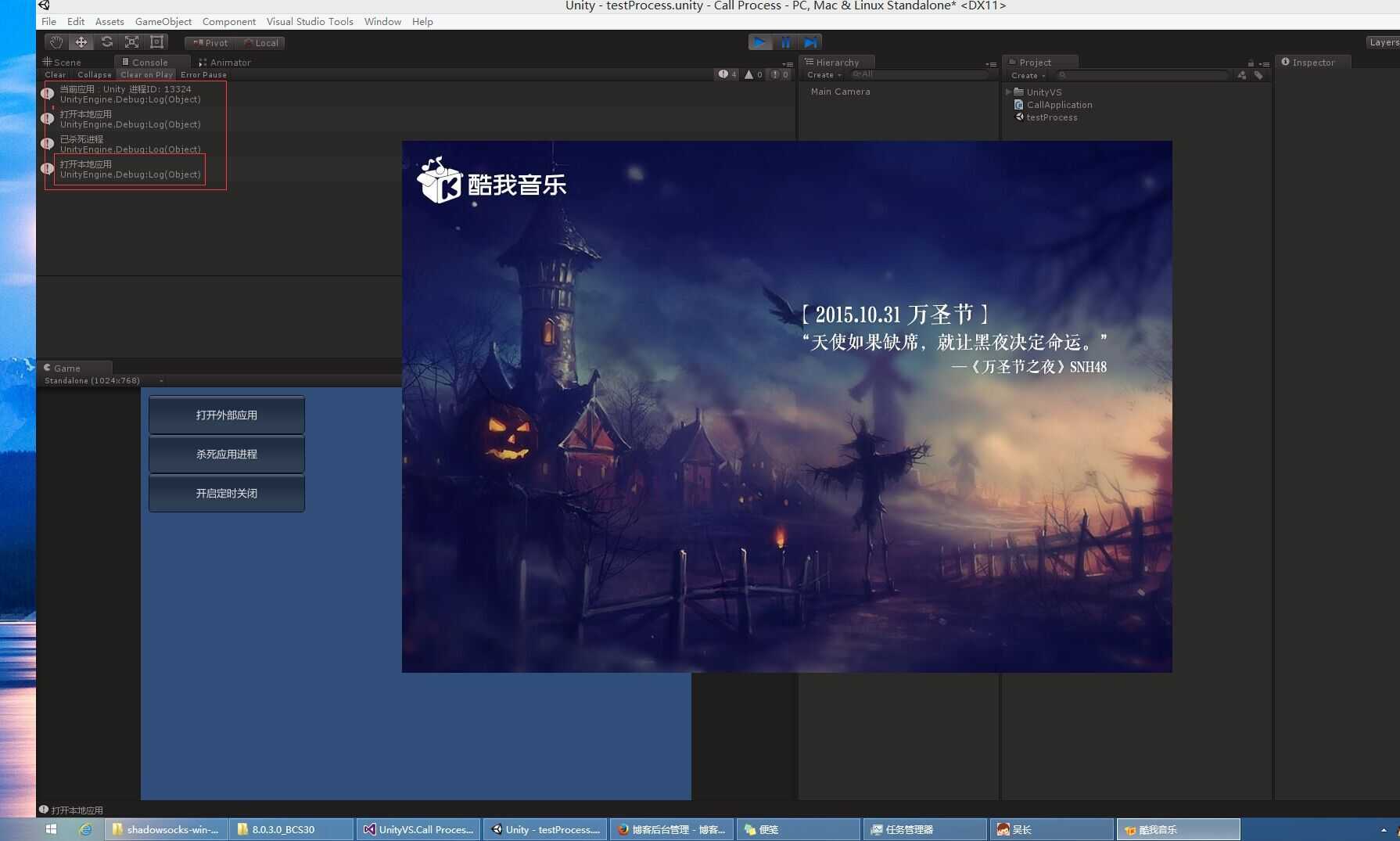Open Internet Explorer from the taskbar
This screenshot has width=1400, height=841.
point(85,829)
